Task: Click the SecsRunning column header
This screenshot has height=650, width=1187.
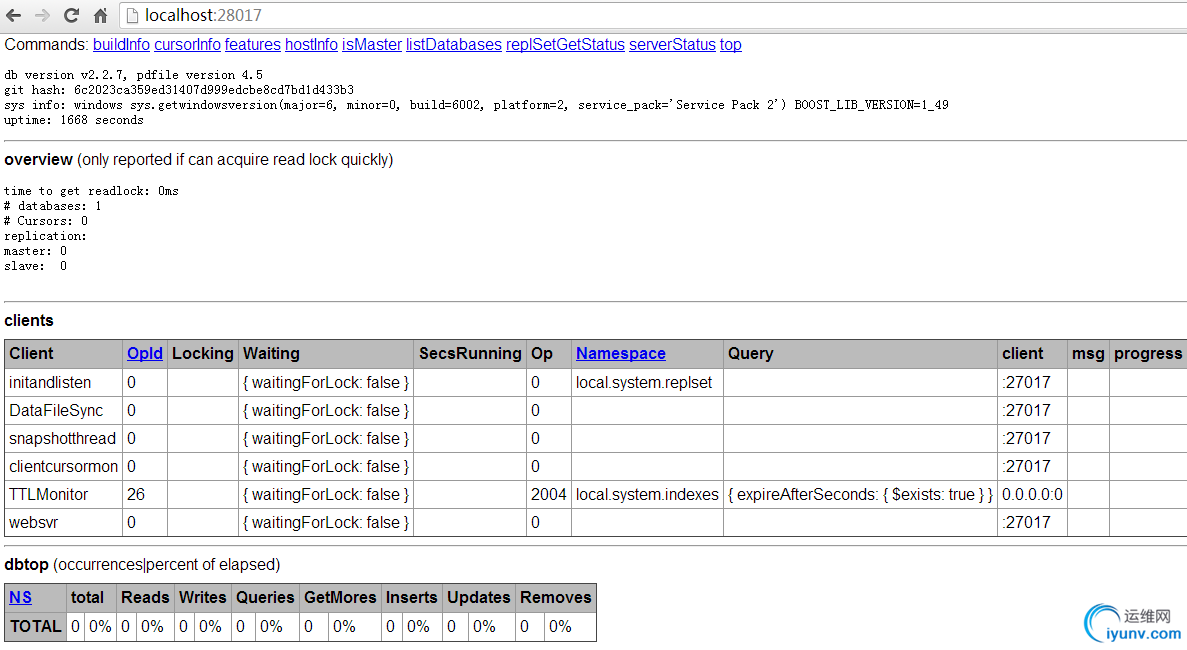Action: tap(470, 353)
